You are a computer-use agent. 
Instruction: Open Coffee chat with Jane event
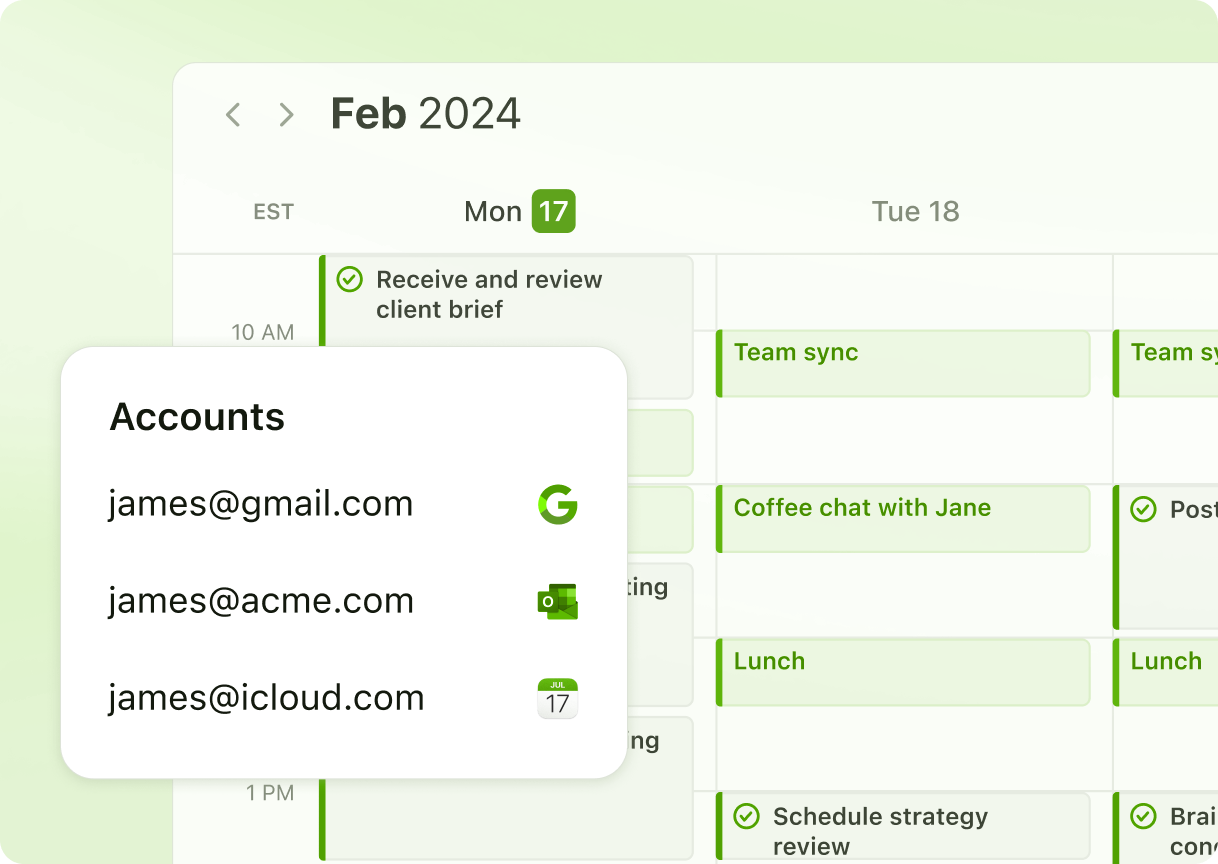point(903,518)
